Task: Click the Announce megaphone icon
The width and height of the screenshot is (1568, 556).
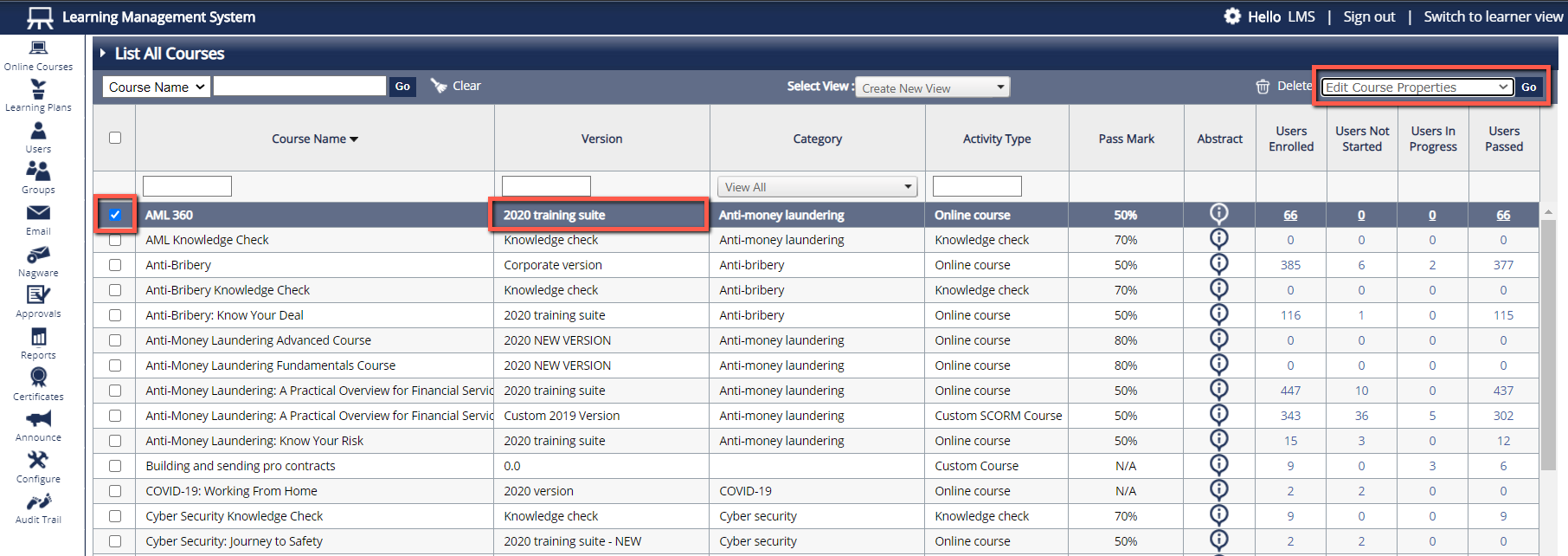Action: [38, 420]
